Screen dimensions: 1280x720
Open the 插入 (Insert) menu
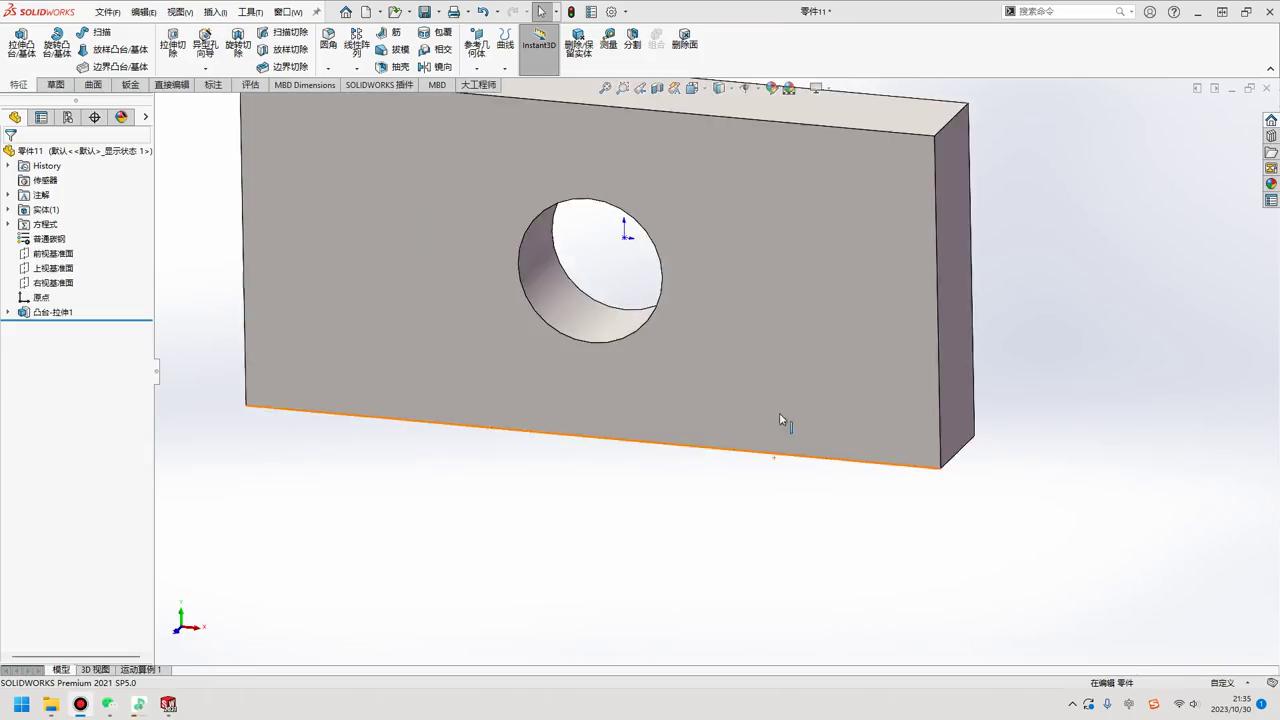tap(214, 12)
